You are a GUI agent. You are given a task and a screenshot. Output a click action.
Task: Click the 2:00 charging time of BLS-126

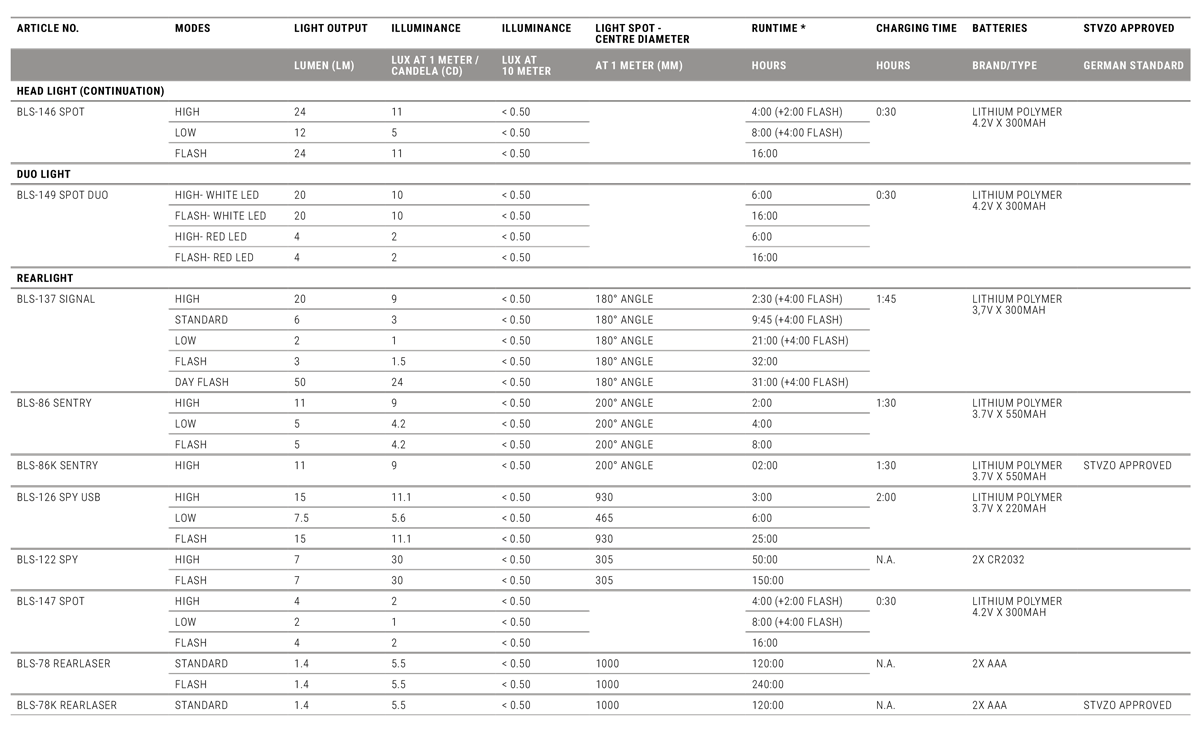click(886, 497)
